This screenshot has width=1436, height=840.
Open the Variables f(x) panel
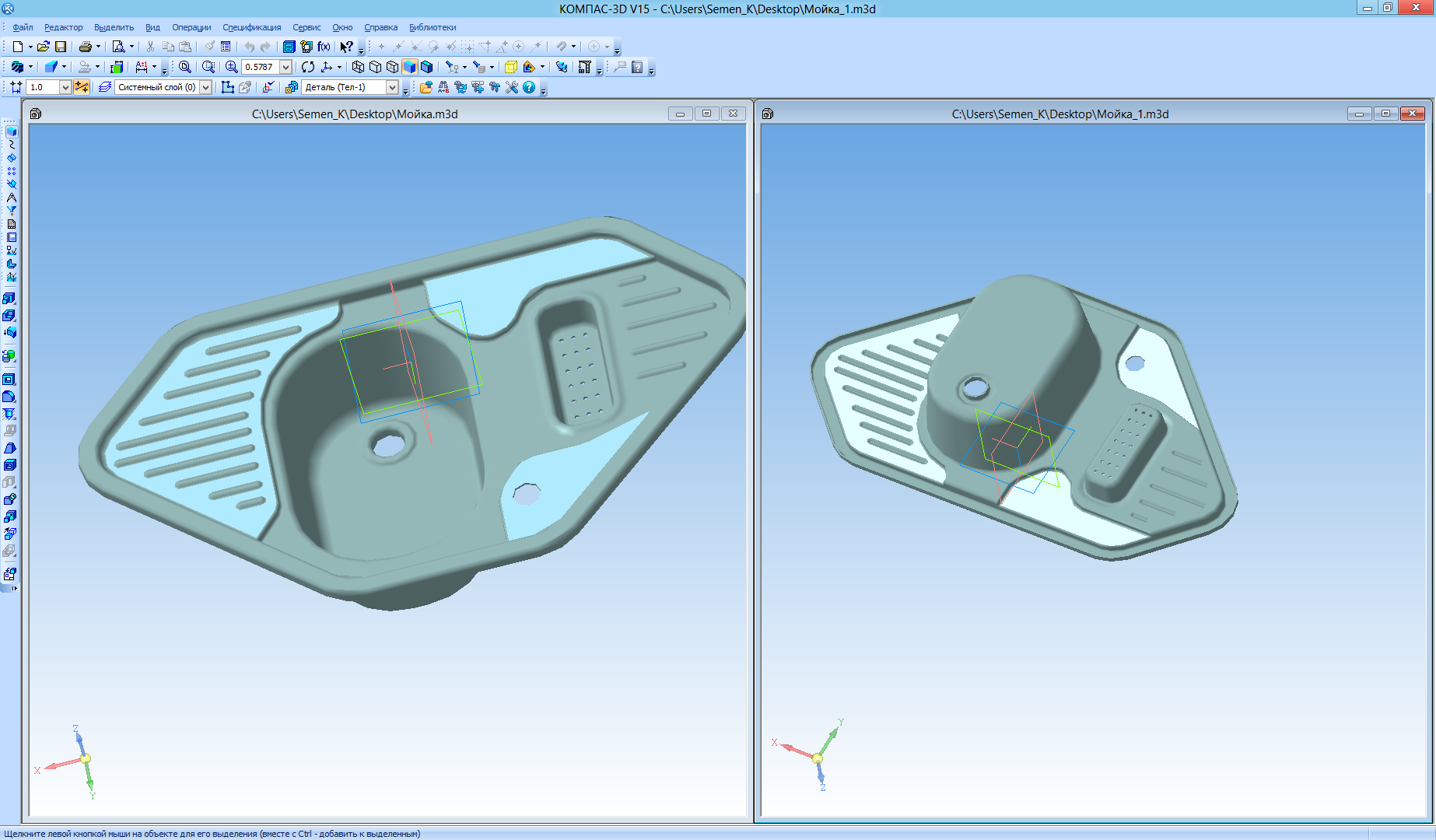point(324,47)
